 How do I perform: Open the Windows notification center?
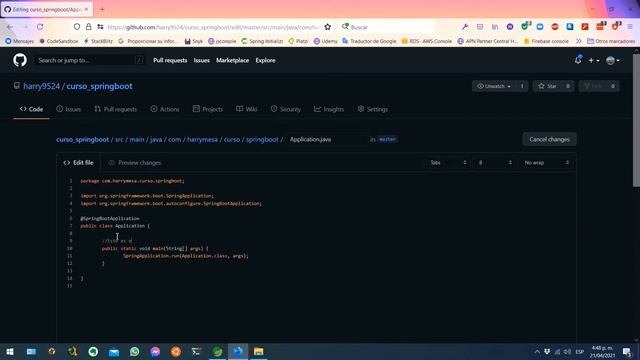627,351
